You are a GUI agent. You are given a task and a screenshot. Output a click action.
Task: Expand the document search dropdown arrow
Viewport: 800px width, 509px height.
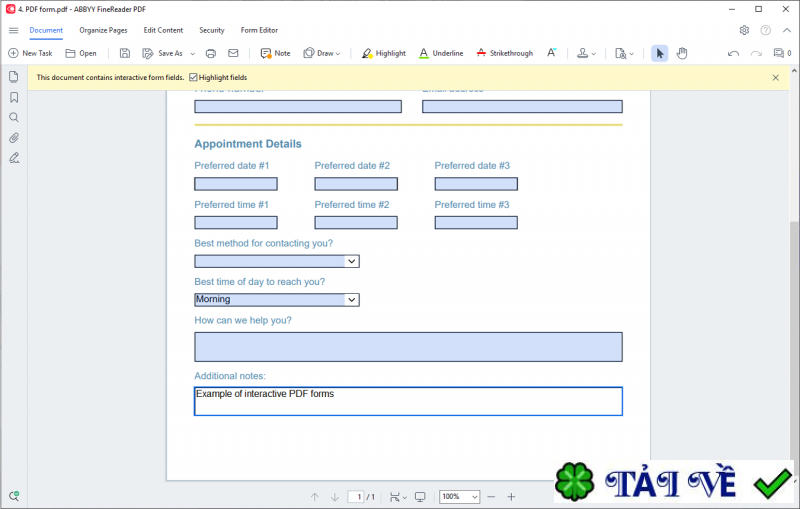coord(632,54)
